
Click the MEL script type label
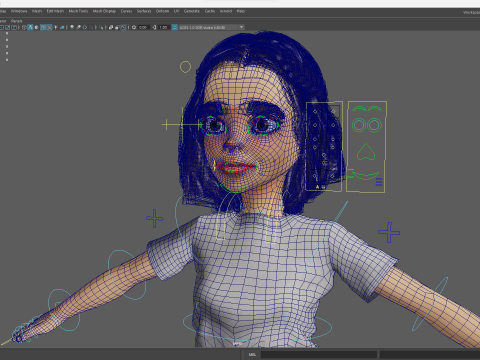pos(252,355)
